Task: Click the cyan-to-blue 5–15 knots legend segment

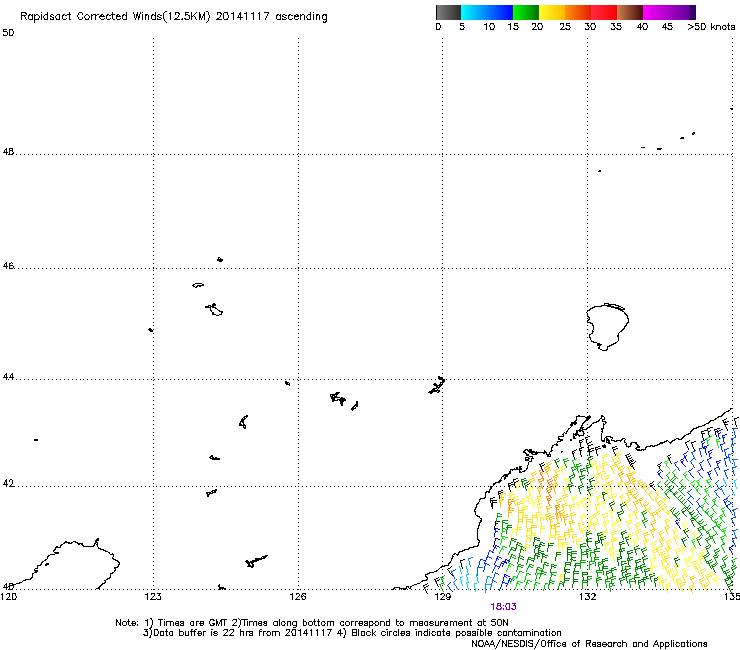Action: pyautogui.click(x=487, y=12)
